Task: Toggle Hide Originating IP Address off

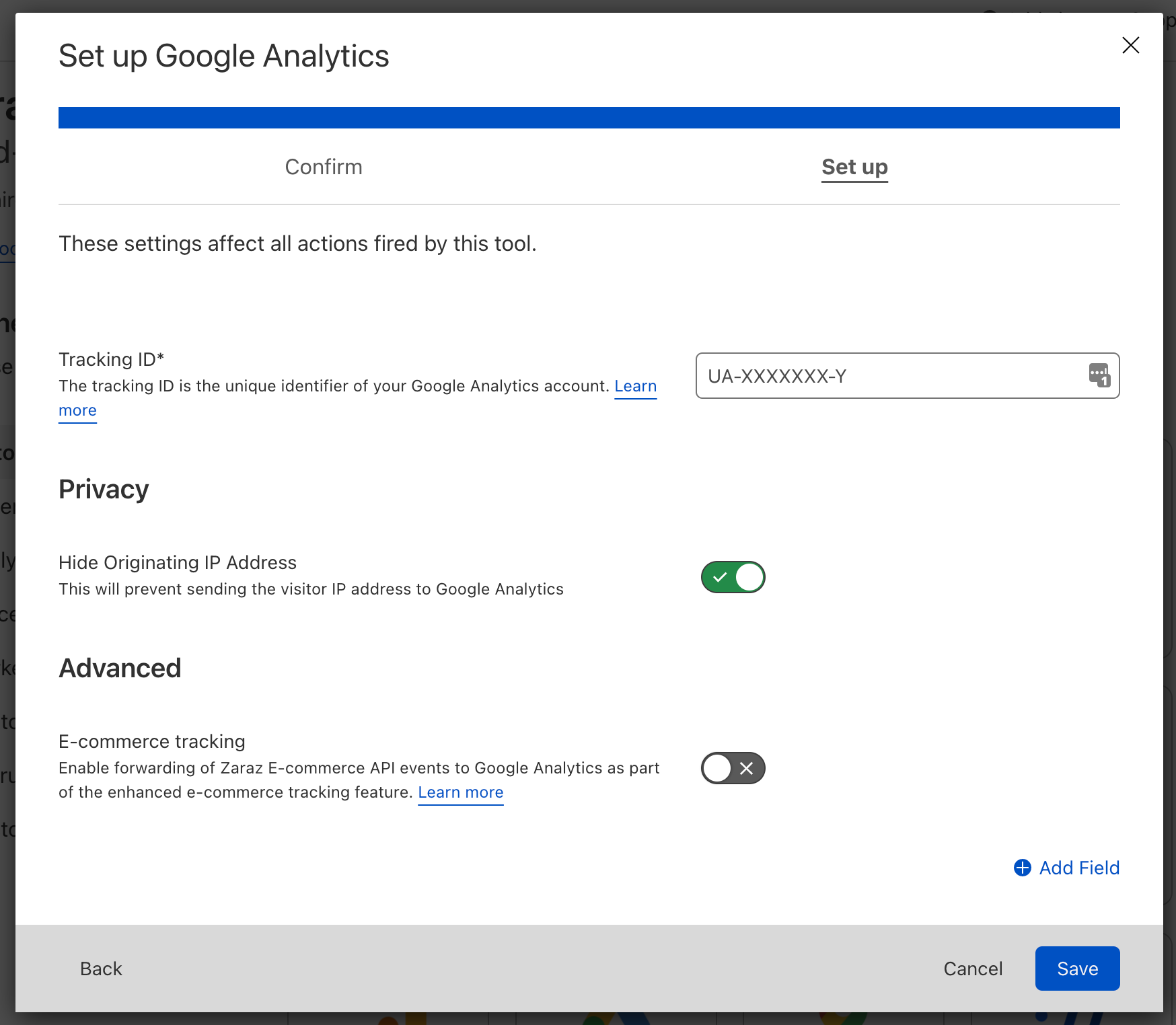Action: [x=733, y=577]
